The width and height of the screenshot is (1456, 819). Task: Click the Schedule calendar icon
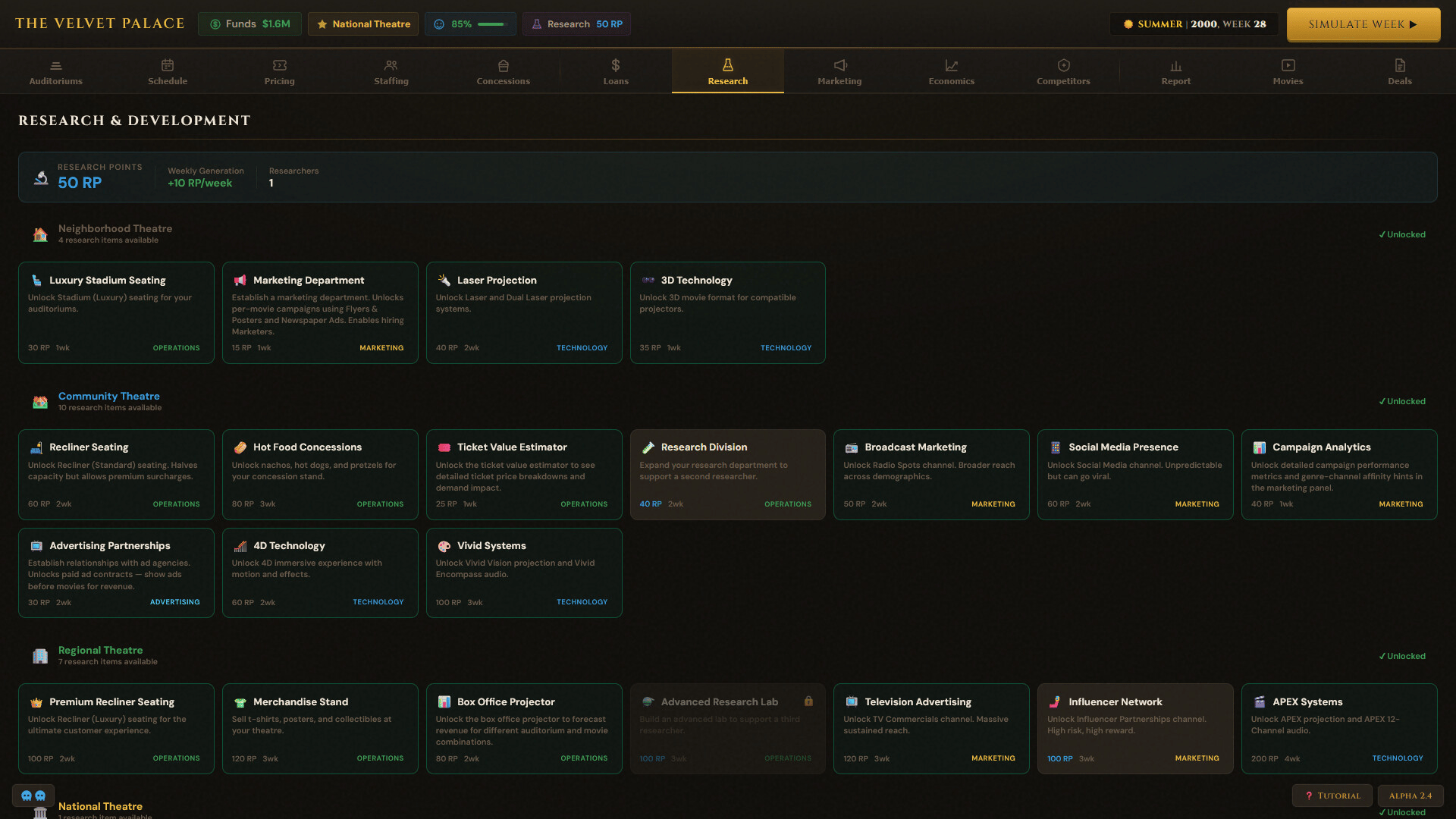[x=168, y=66]
